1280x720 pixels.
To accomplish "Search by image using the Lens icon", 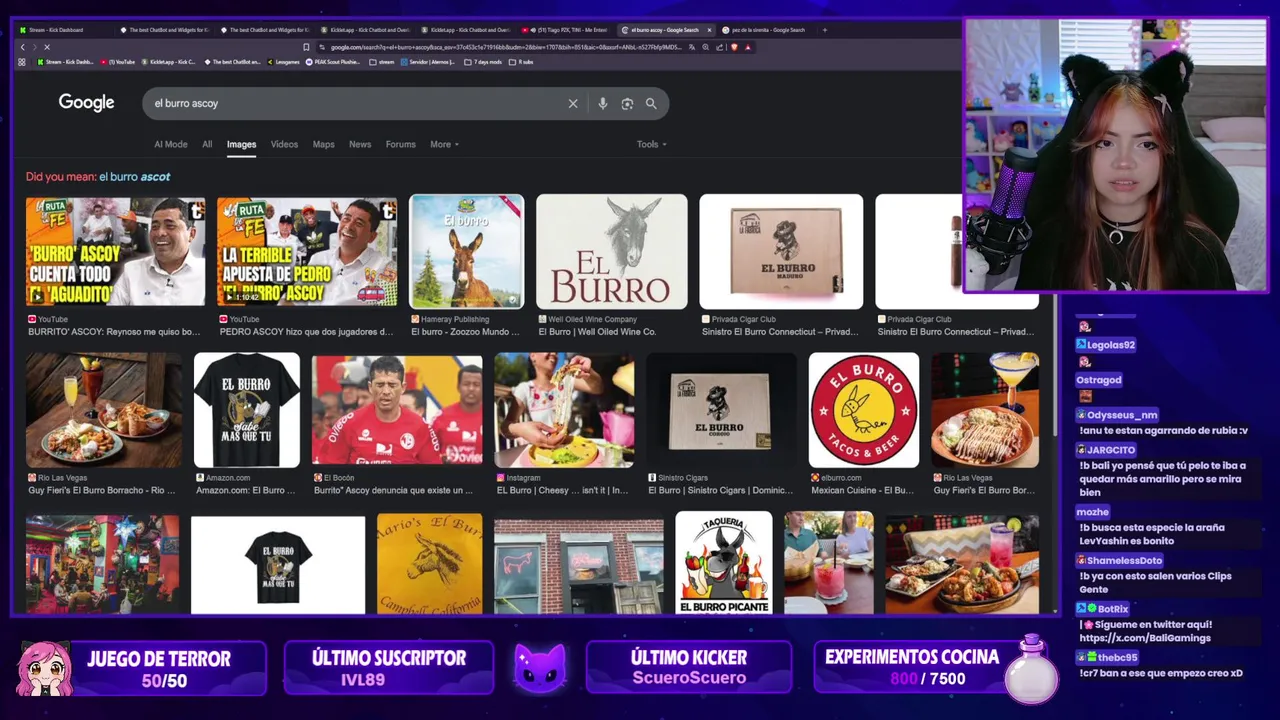I will point(627,103).
